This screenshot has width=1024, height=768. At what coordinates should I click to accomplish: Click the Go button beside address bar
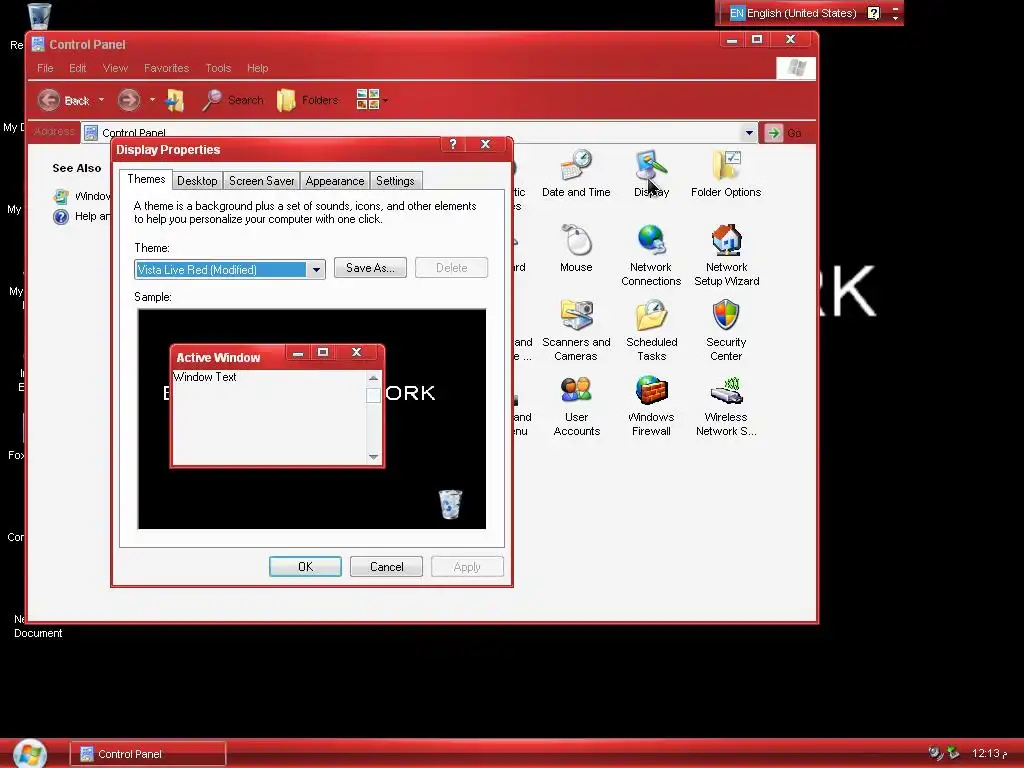pyautogui.click(x=784, y=133)
